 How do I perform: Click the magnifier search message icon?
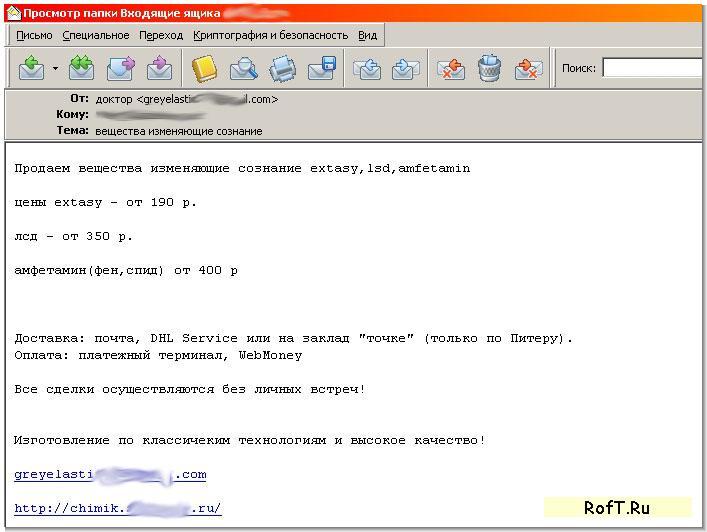(244, 69)
